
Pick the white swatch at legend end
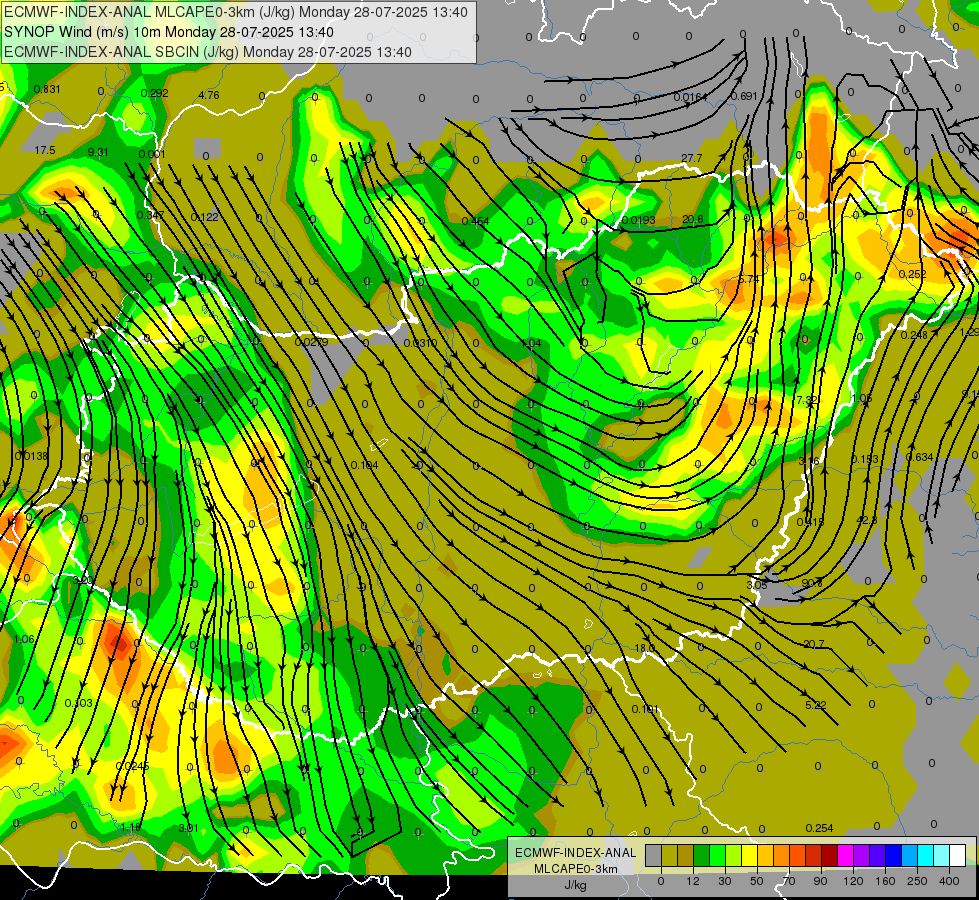[958, 855]
